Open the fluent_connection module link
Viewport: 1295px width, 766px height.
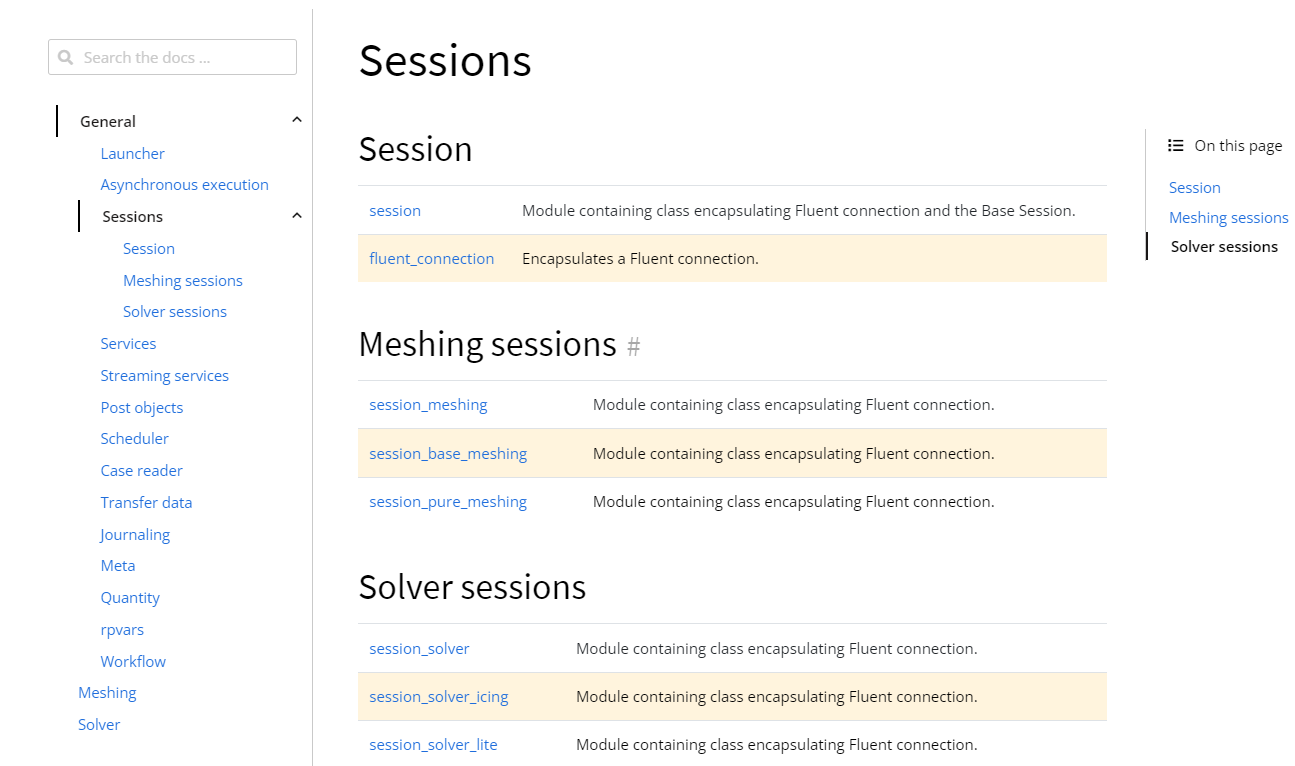431,258
